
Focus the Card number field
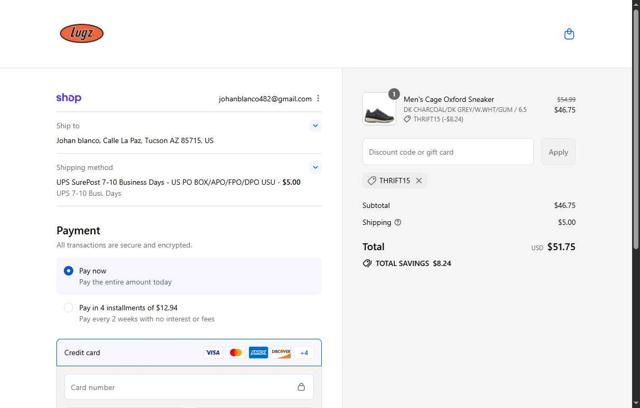pos(189,387)
